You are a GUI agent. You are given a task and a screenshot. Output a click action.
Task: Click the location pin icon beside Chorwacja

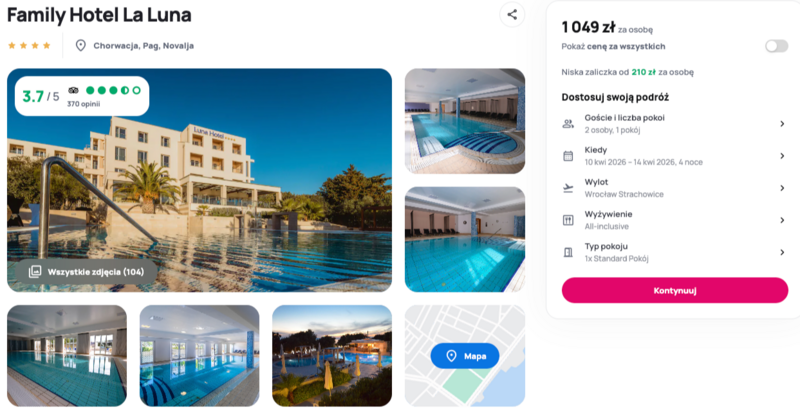81,45
